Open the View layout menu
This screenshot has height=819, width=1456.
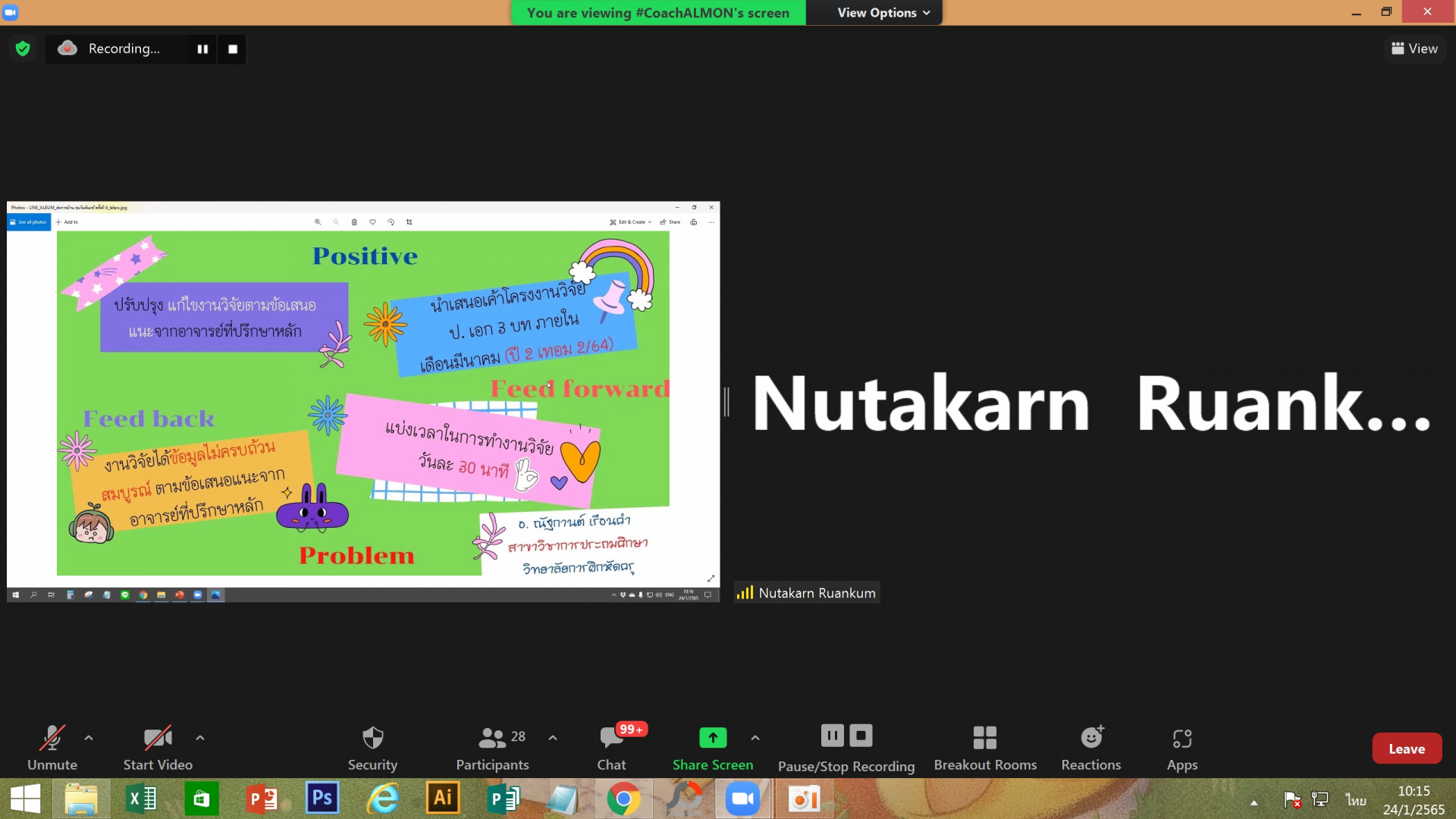(1414, 49)
